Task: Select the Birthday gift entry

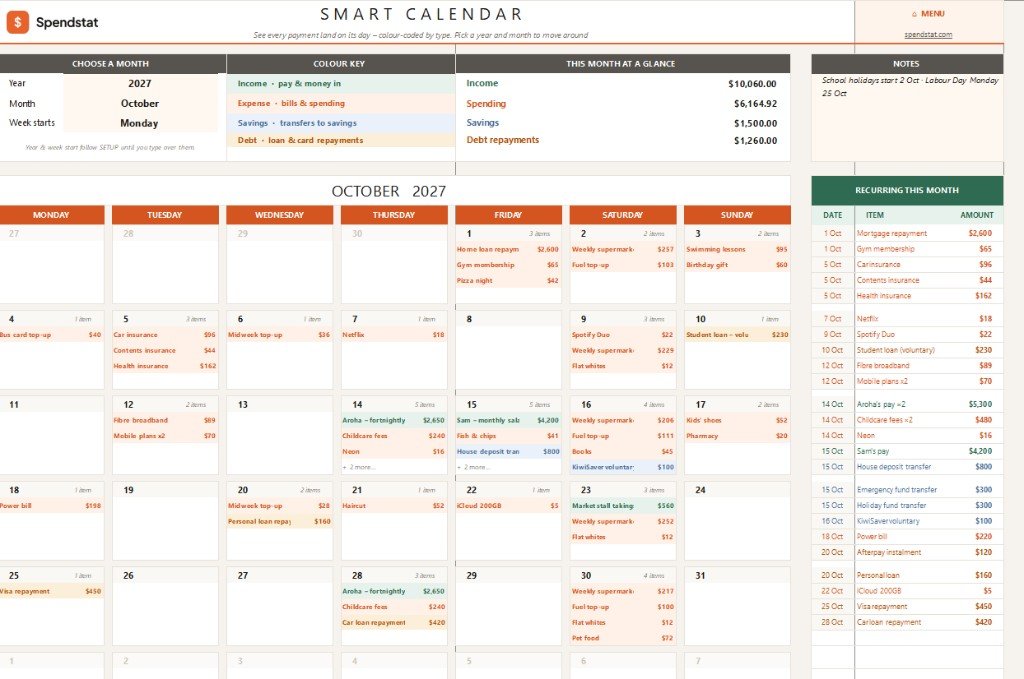Action: [737, 265]
